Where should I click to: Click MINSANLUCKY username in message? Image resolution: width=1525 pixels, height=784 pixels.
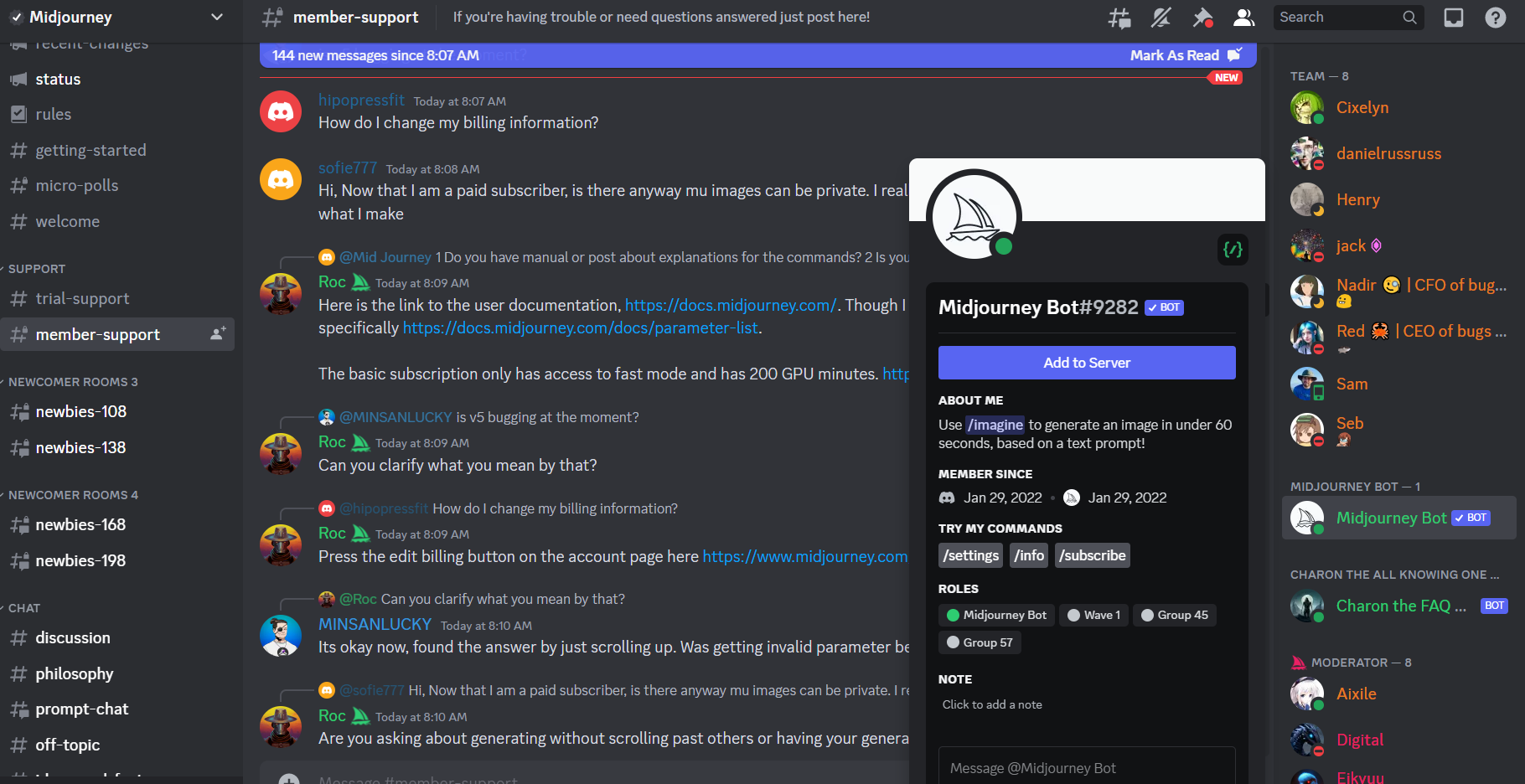(375, 625)
